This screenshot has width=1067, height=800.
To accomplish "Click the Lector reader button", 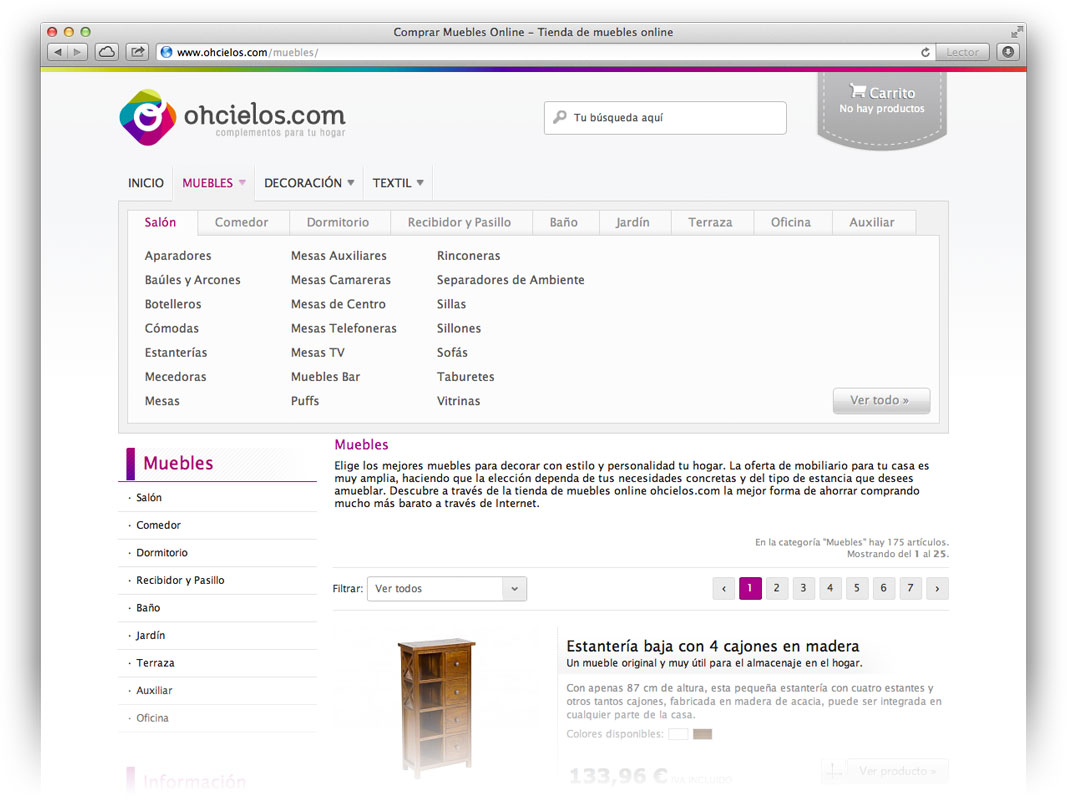I will (x=962, y=52).
